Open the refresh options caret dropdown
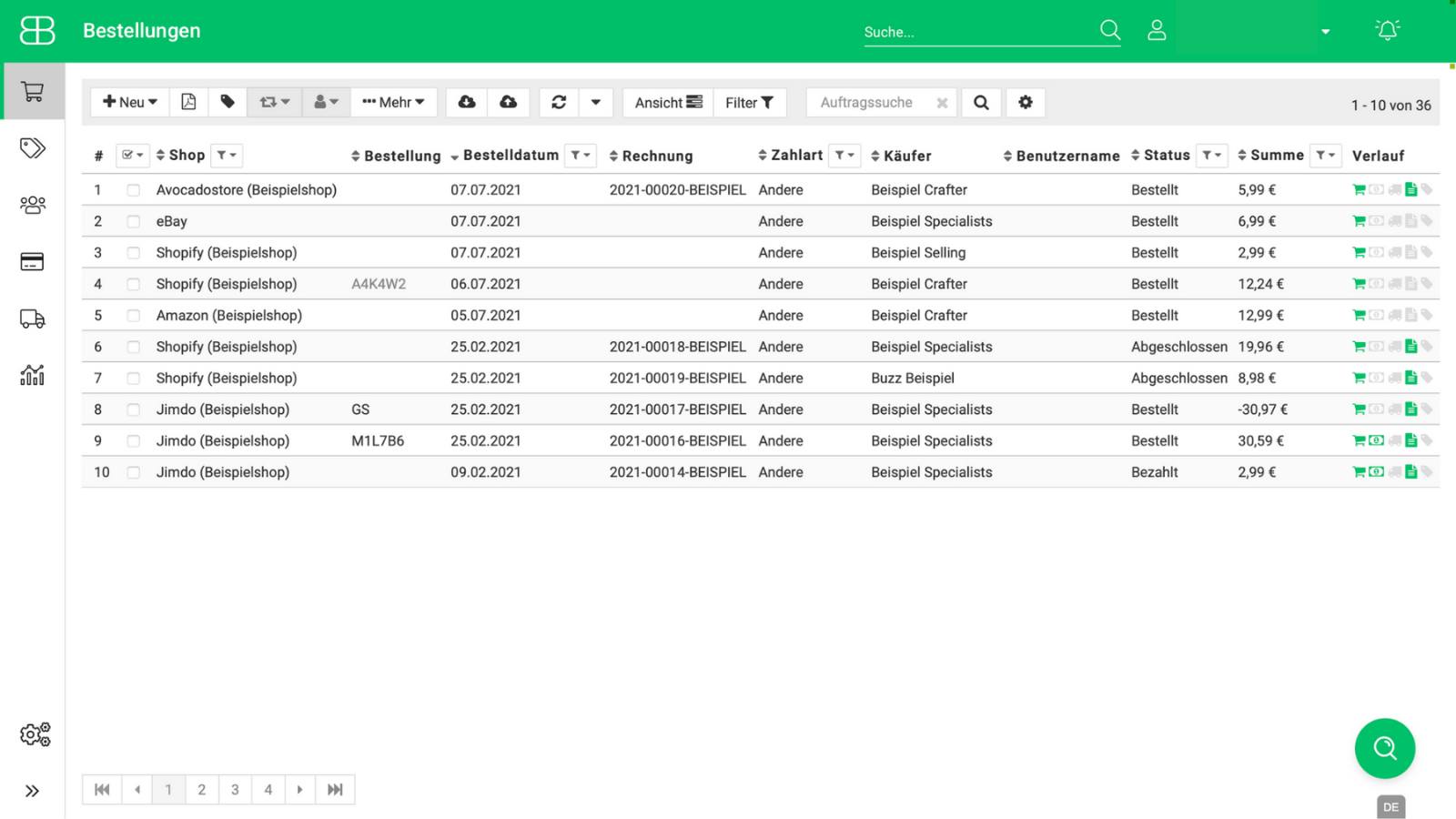 596,102
